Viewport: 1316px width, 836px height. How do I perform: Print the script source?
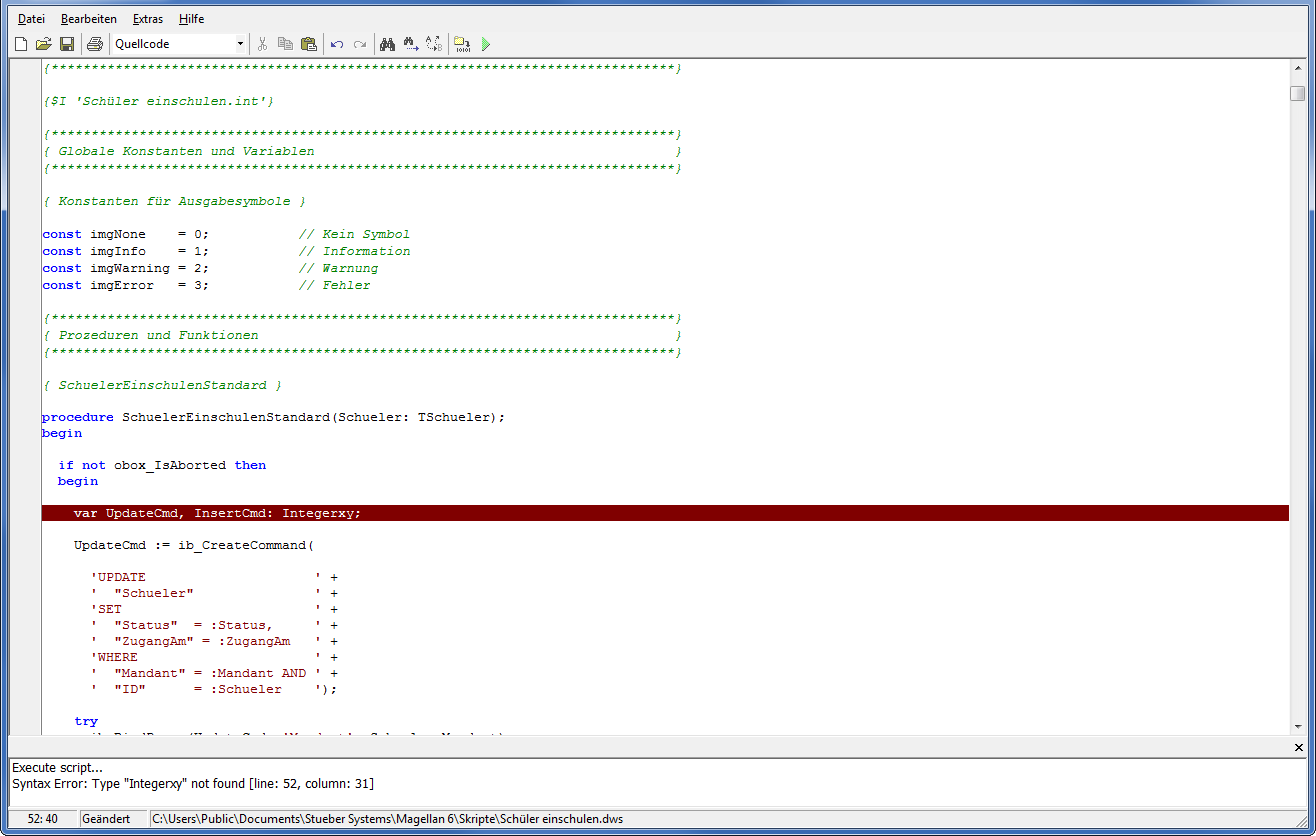(95, 44)
